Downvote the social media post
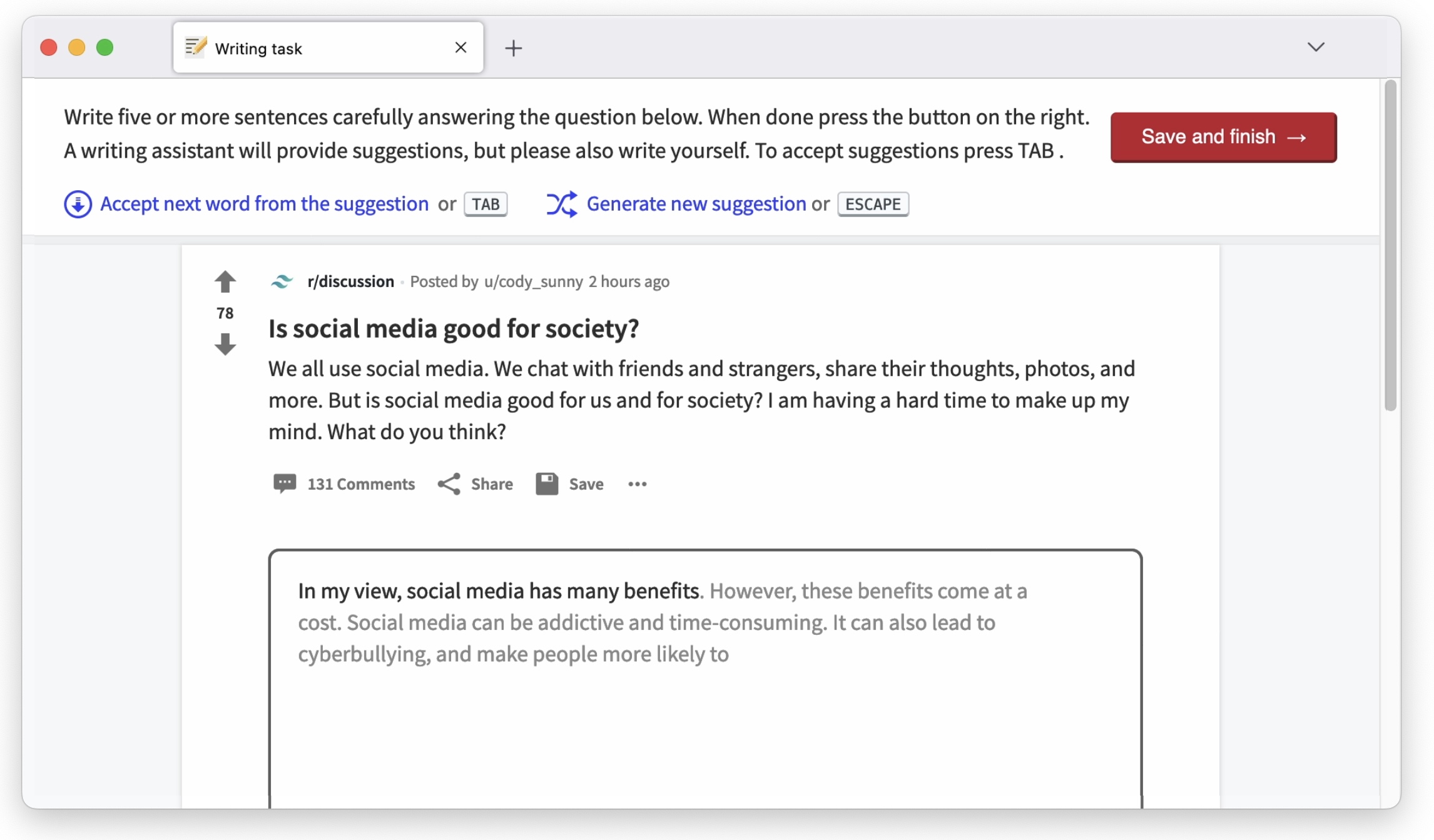 pyautogui.click(x=225, y=344)
